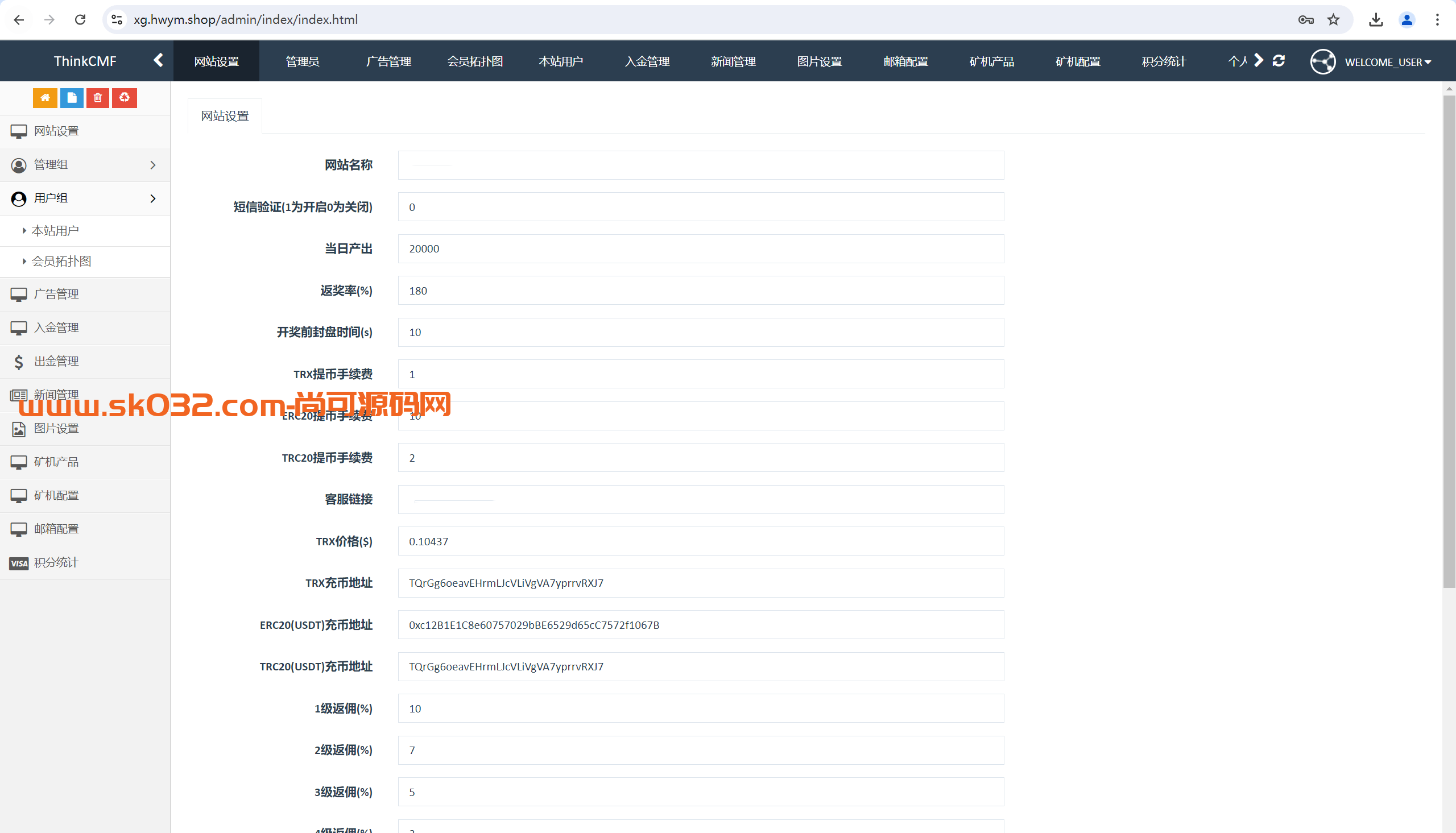The width and height of the screenshot is (1456, 833).
Task: Click the TRC20提币手续费 input field
Action: 701,458
